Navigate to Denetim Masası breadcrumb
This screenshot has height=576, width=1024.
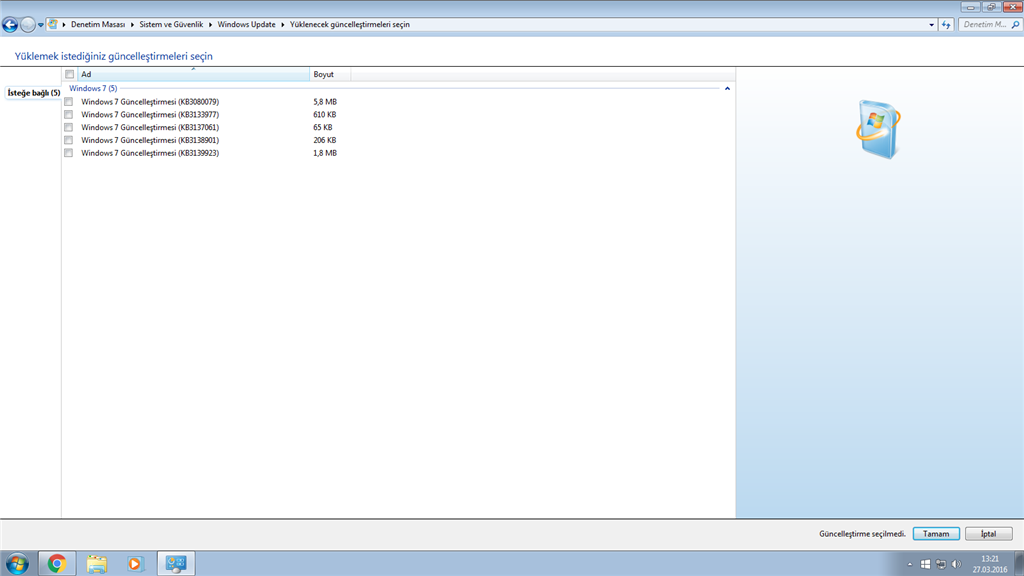[x=98, y=24]
